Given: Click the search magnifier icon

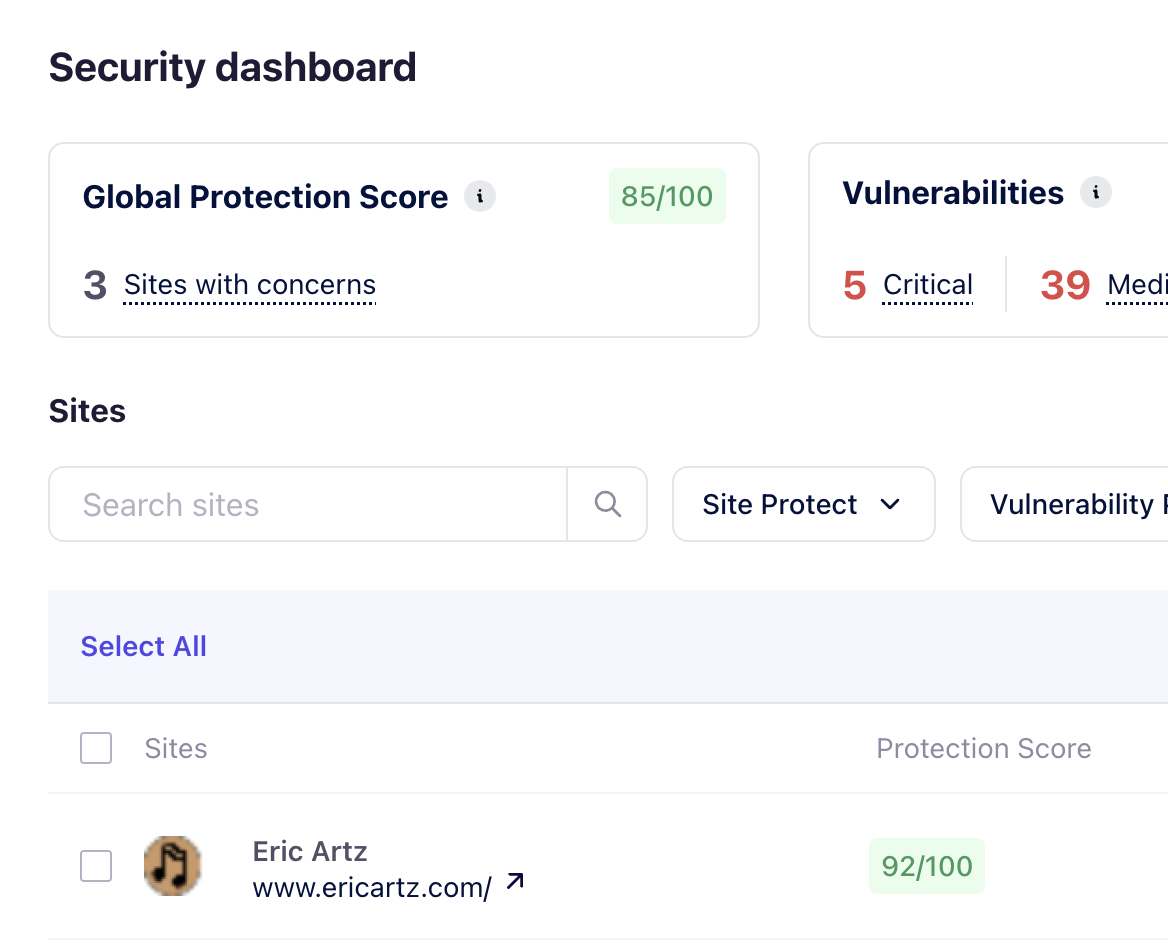Looking at the screenshot, I should click(608, 504).
